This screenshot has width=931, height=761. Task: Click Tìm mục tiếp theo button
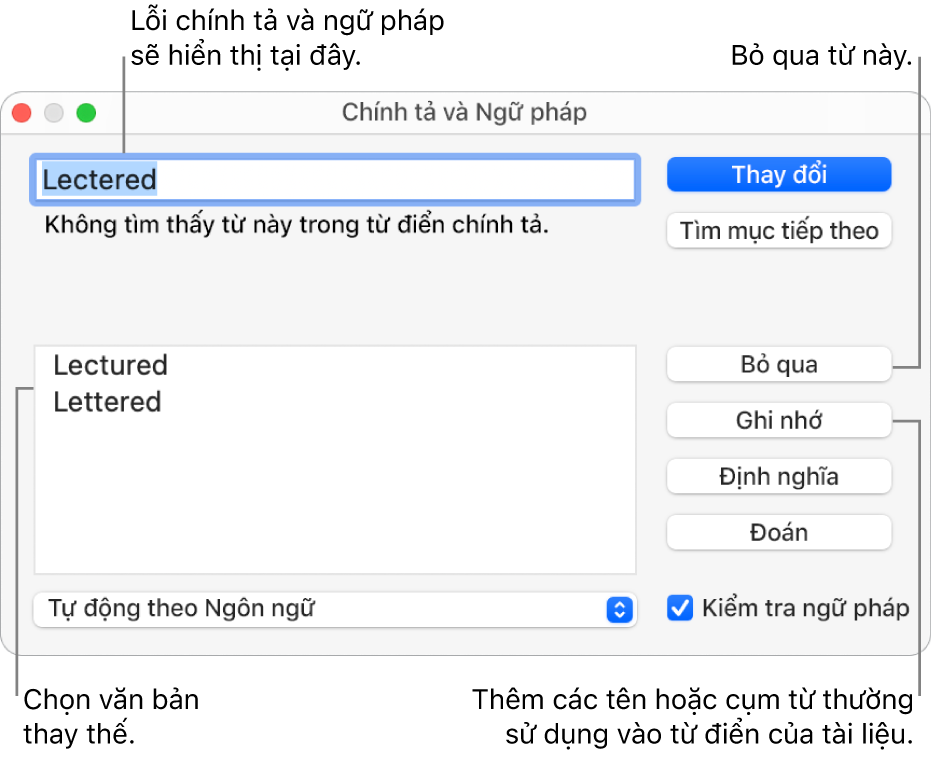click(778, 230)
